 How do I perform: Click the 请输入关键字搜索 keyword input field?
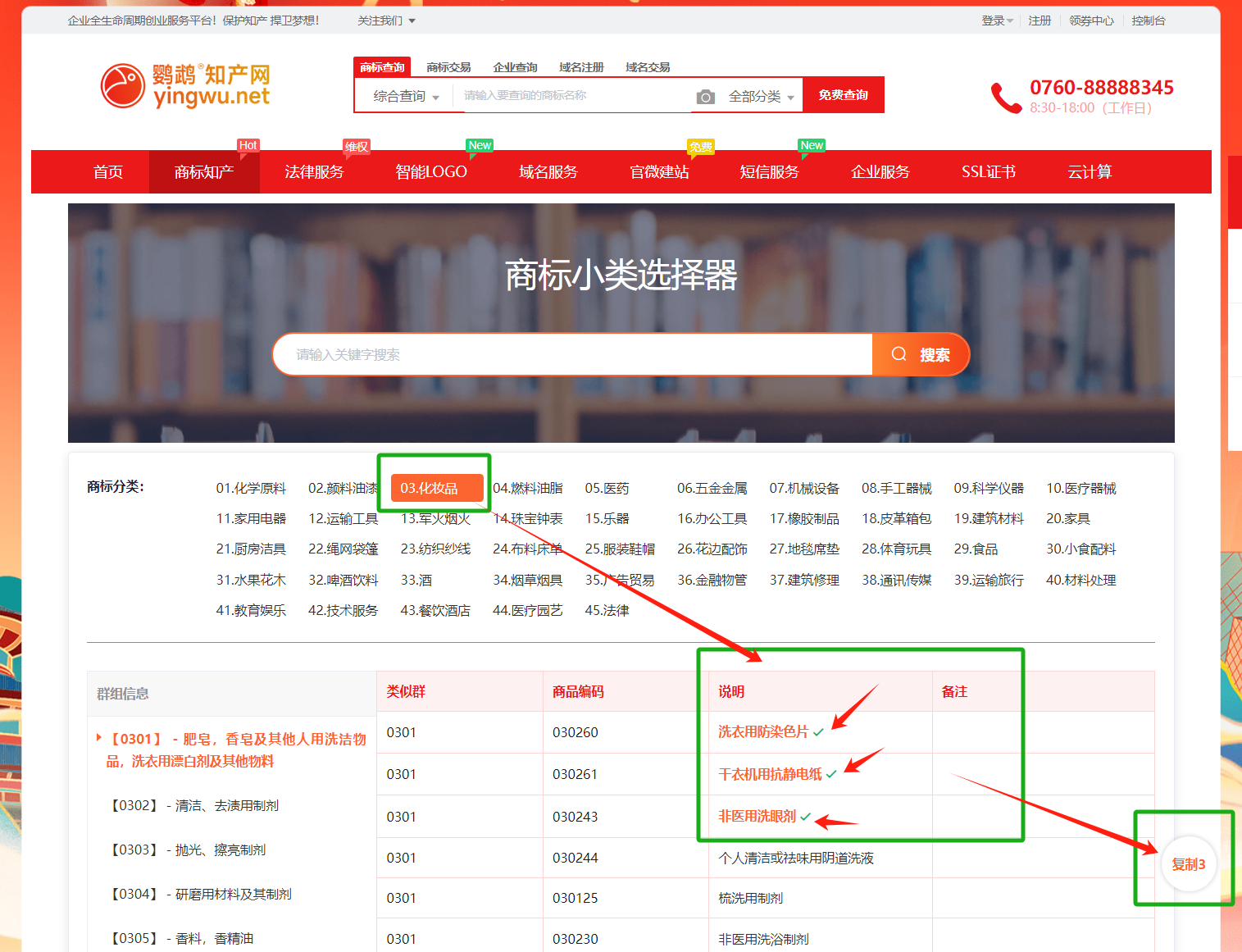click(x=574, y=354)
